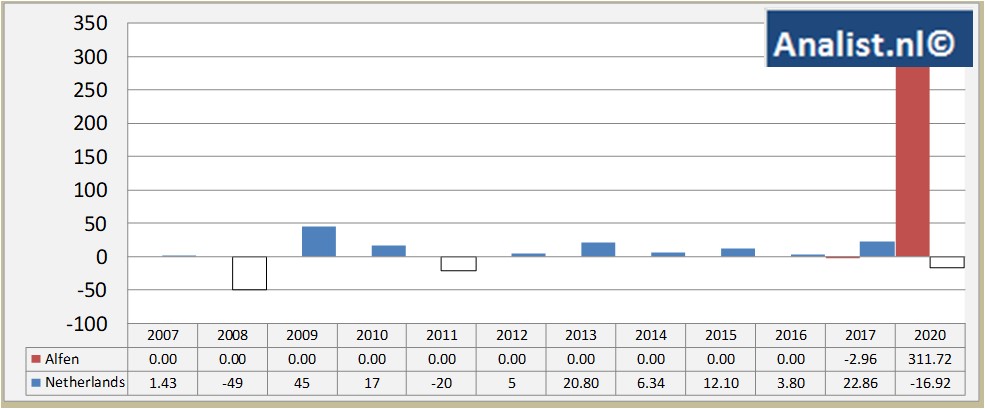Click the Alfen 0.00 cell for 2012

511,359
